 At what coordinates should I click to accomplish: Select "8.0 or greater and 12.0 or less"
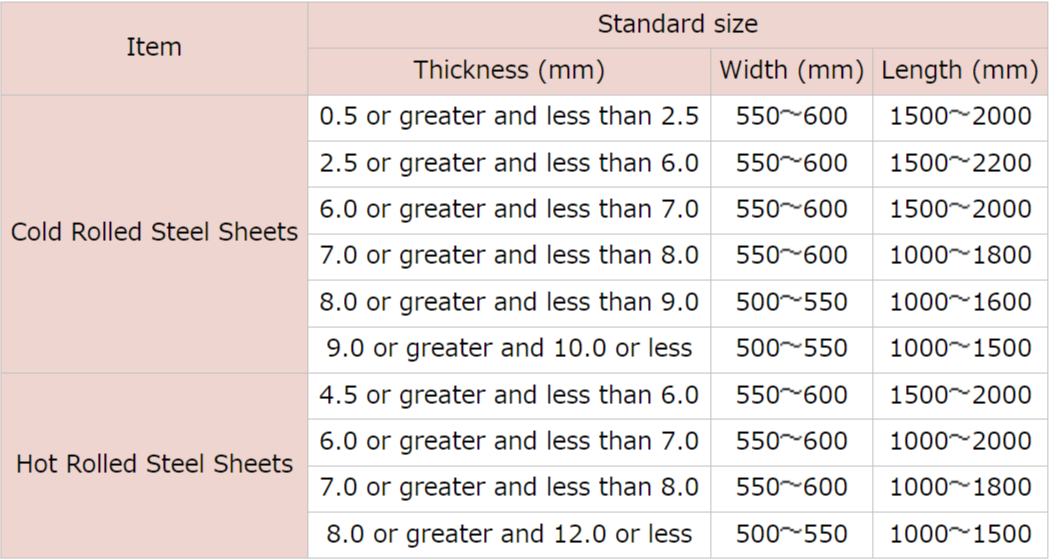pyautogui.click(x=509, y=534)
